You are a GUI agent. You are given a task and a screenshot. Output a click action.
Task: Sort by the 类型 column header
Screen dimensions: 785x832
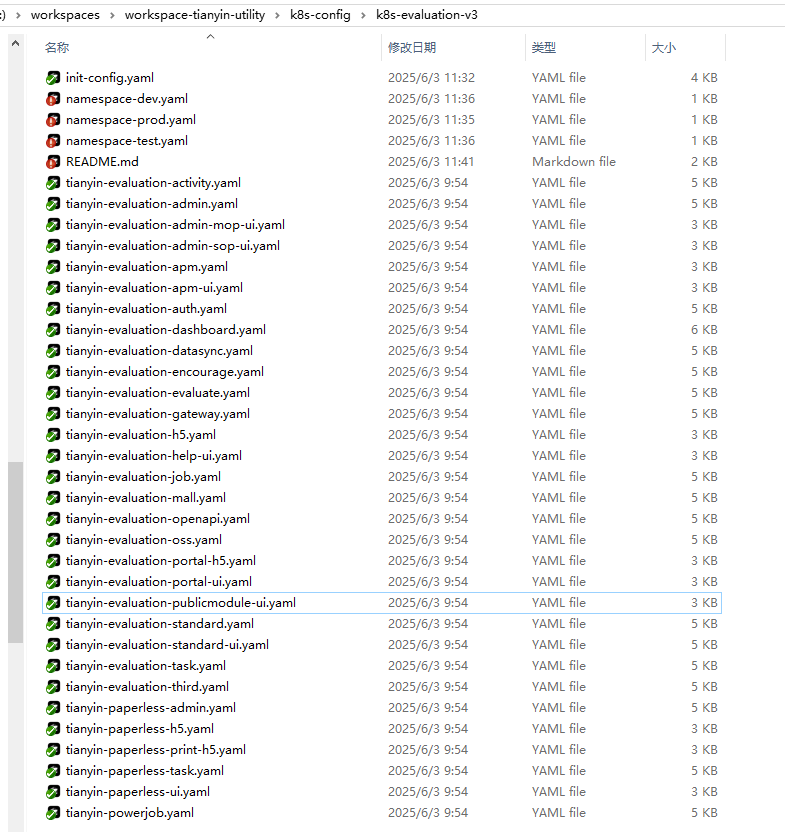(544, 48)
